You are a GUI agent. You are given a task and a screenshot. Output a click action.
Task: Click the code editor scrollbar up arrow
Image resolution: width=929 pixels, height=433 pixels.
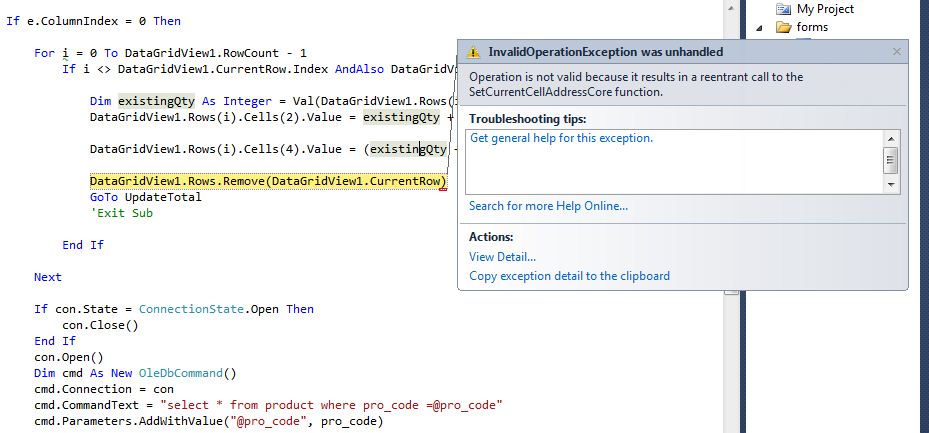tap(731, 6)
